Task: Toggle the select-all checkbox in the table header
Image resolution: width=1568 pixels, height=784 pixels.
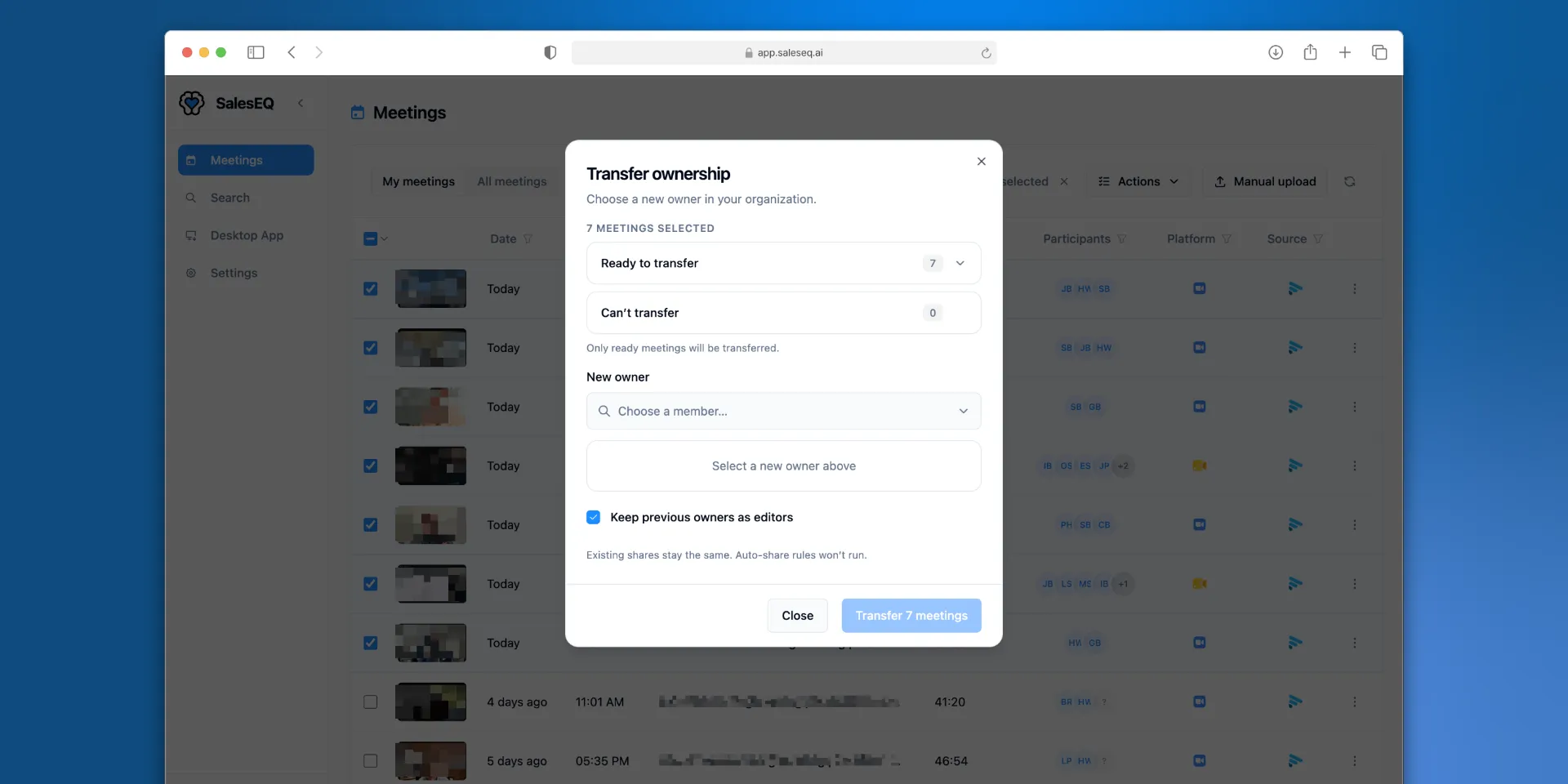Action: (370, 238)
